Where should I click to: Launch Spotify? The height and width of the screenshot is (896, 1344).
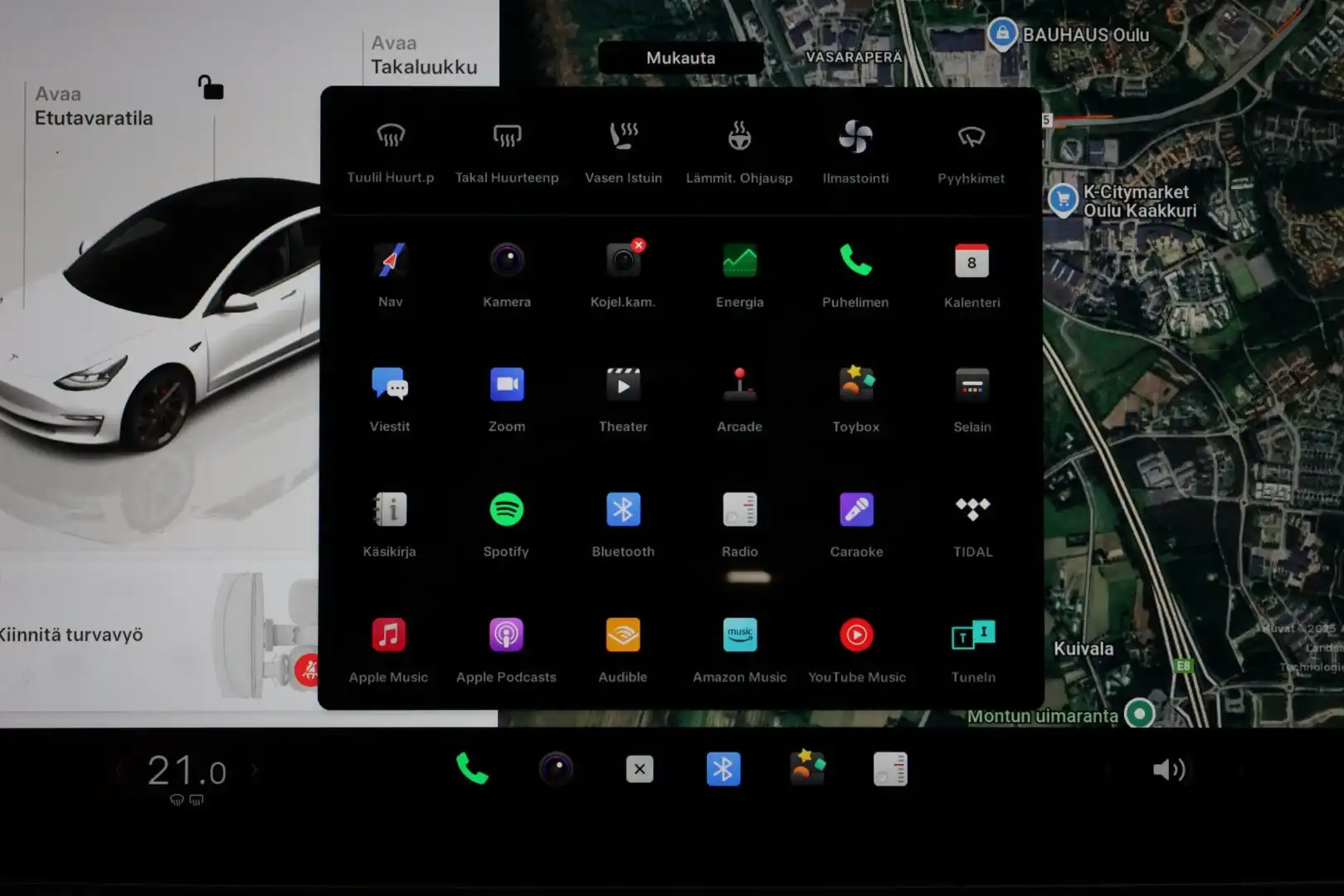pyautogui.click(x=507, y=526)
